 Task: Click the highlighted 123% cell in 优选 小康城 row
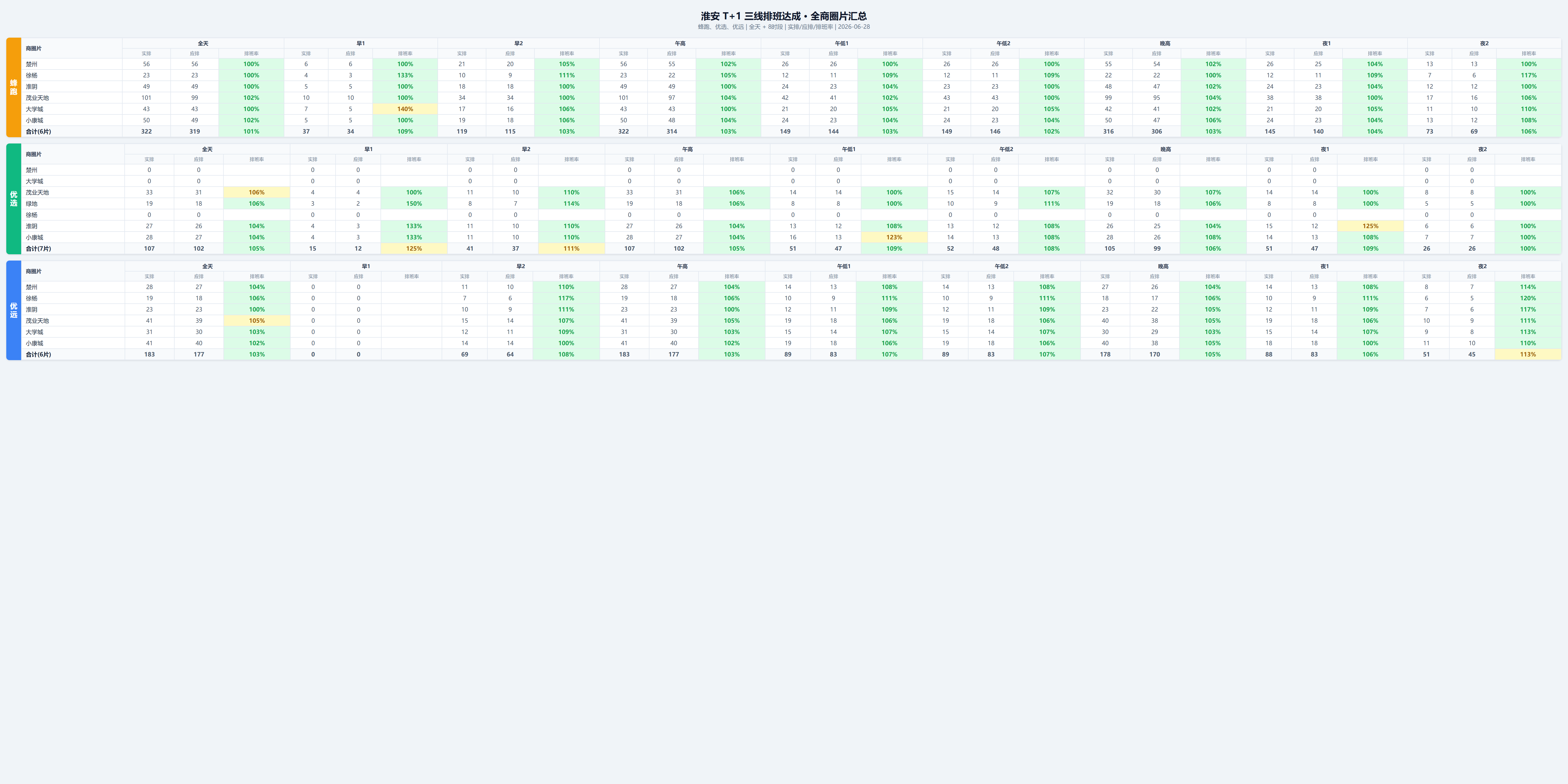pos(894,237)
